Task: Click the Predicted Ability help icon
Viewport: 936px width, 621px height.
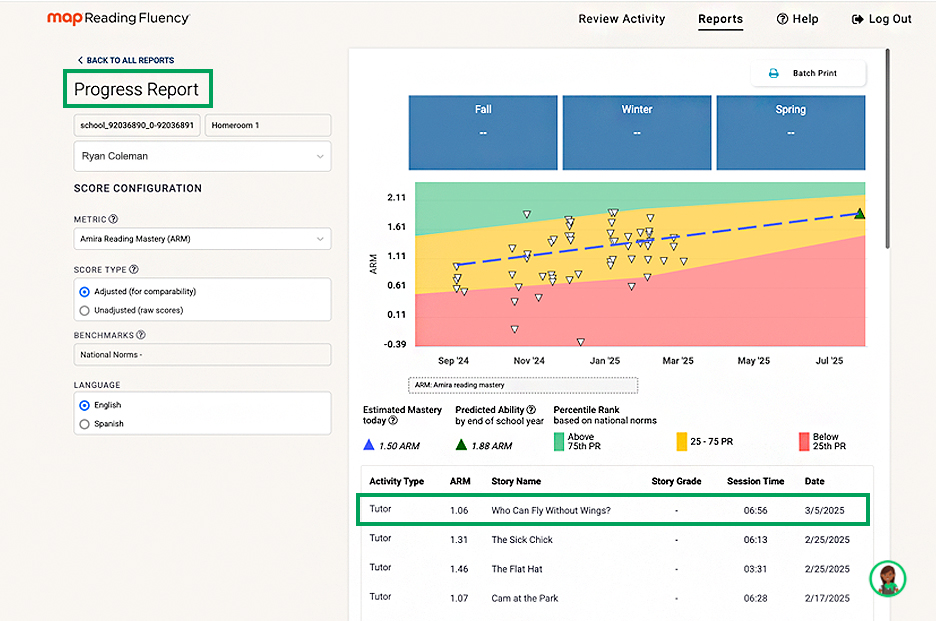Action: [531, 410]
